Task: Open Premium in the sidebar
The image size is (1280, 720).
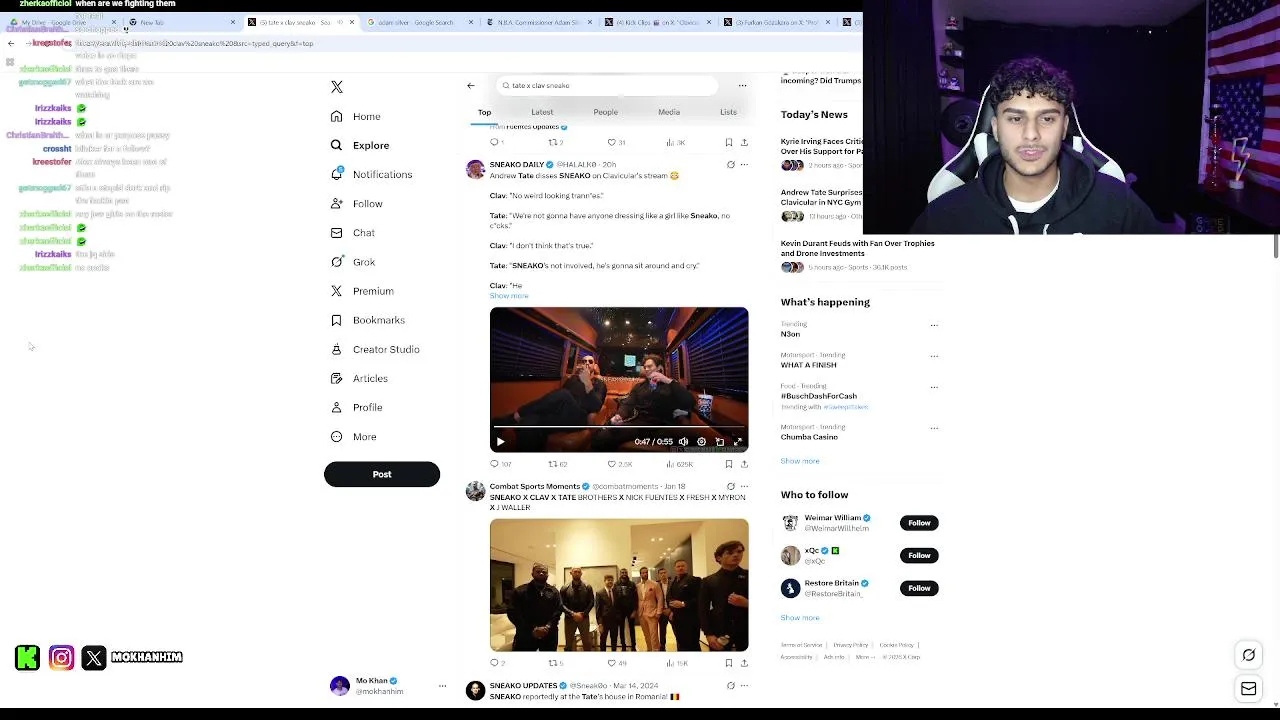Action: (x=362, y=291)
